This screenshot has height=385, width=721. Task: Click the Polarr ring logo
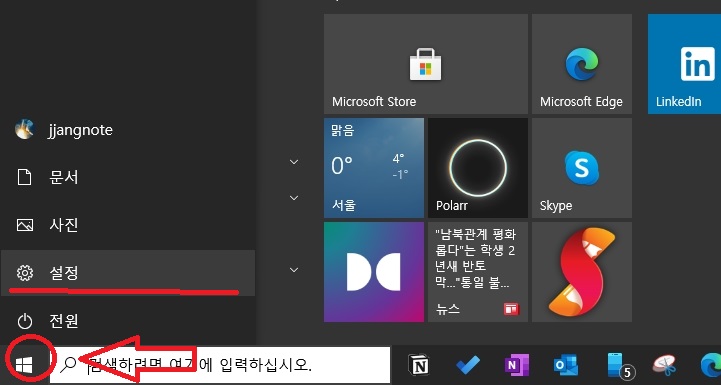(478, 168)
